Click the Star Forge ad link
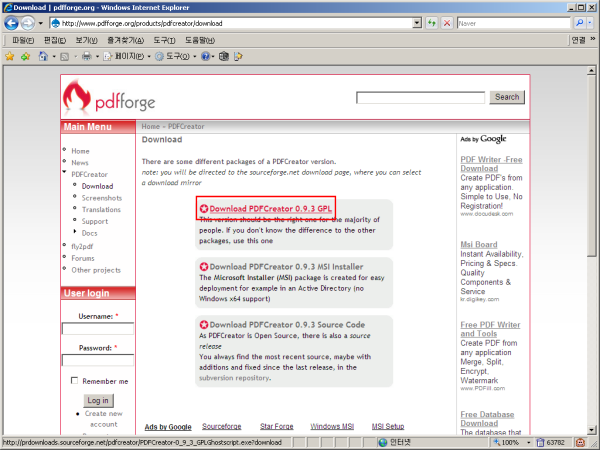 (x=276, y=426)
